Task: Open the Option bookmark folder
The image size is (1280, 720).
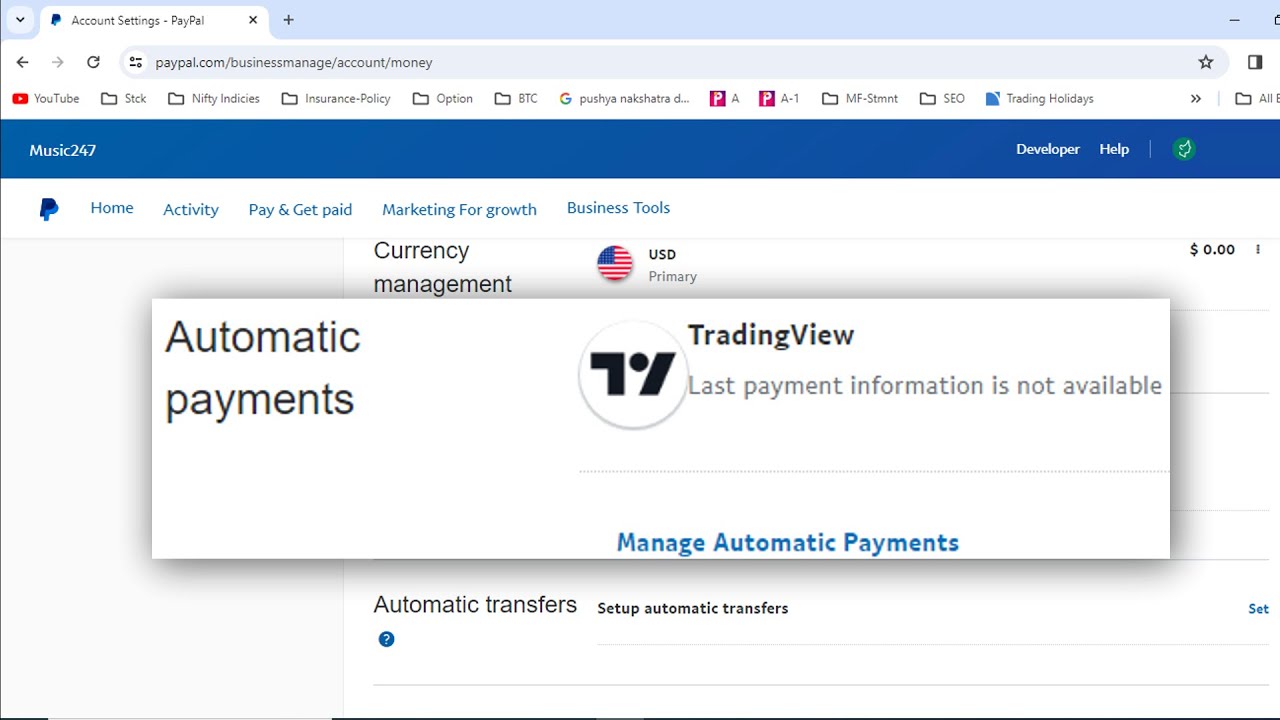Action: [443, 98]
